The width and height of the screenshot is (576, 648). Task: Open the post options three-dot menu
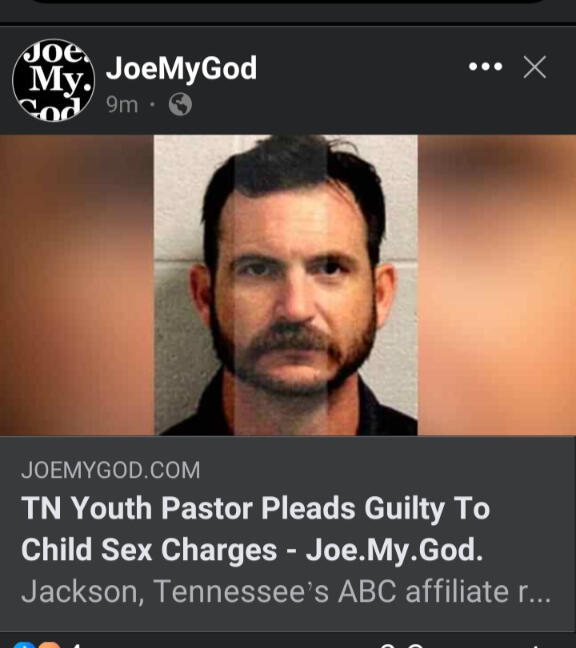click(x=486, y=67)
